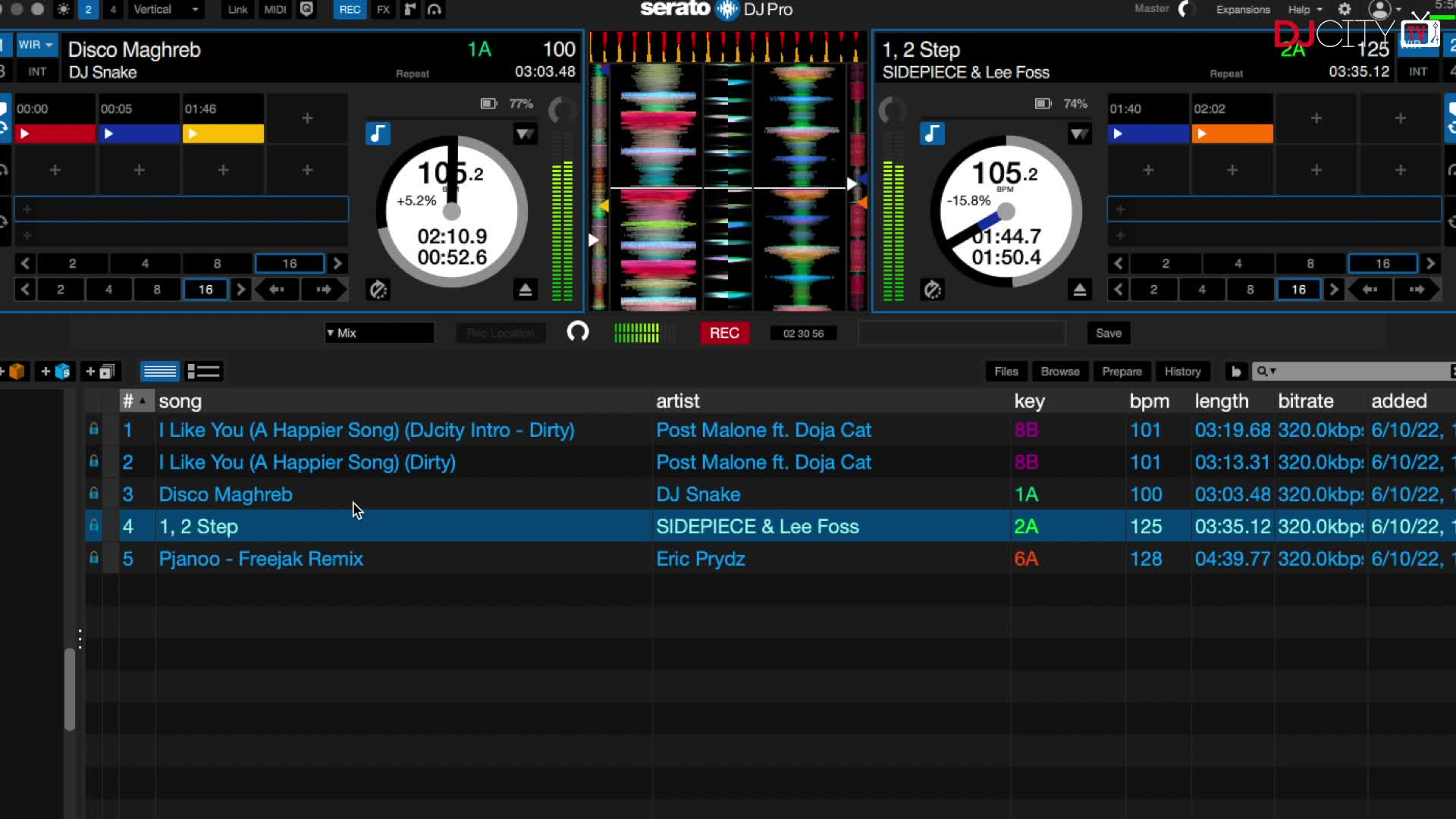This screenshot has width=1456, height=819.
Task: Sort library by track number column
Action: 136,401
